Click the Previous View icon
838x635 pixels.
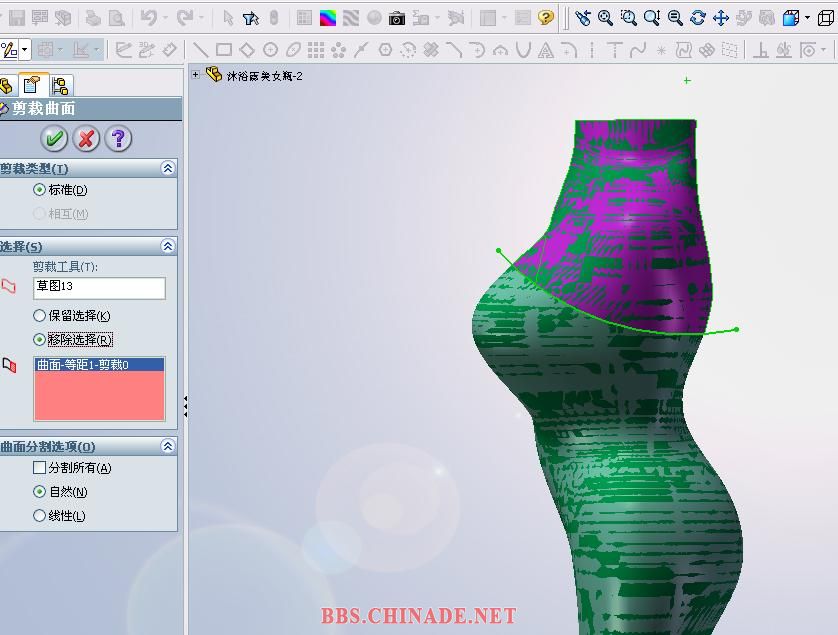(583, 18)
